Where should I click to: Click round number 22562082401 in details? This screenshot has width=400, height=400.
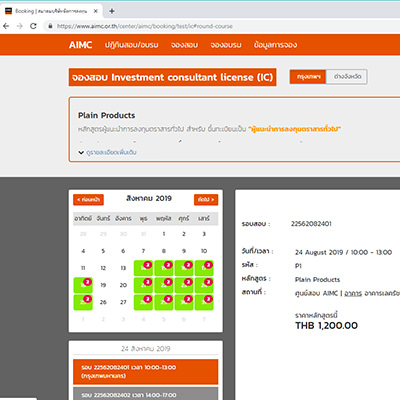pyautogui.click(x=311, y=224)
